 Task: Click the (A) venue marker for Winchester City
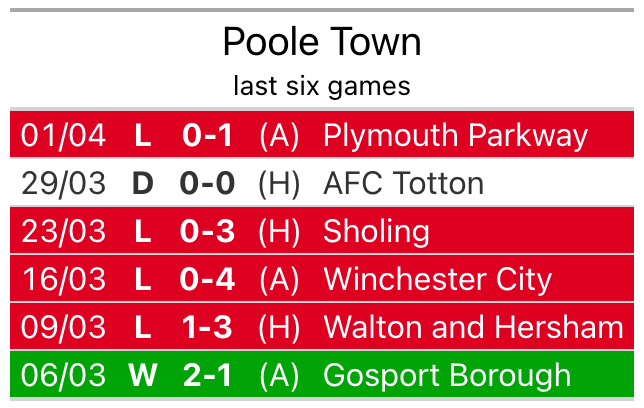(x=279, y=279)
